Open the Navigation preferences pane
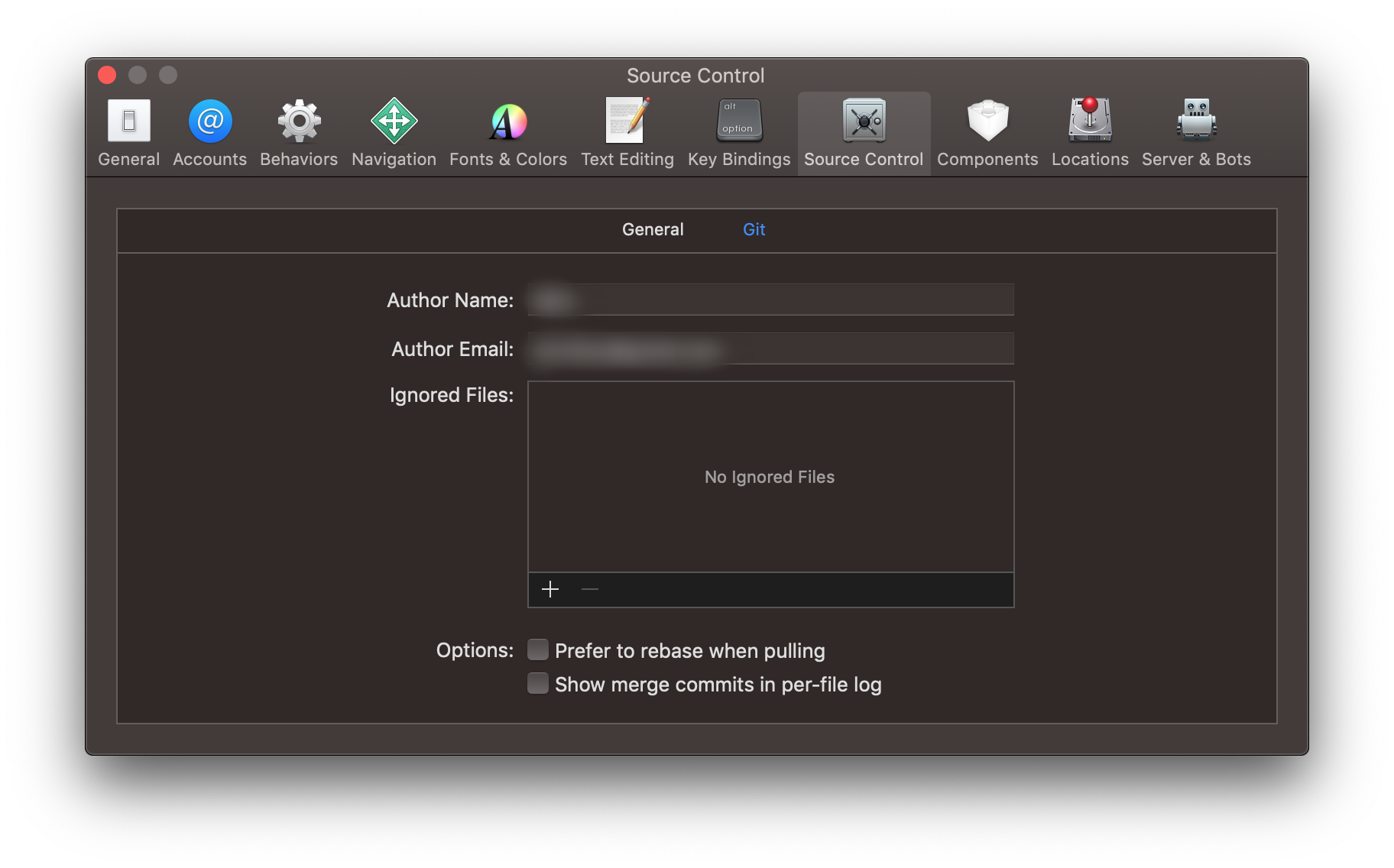 tap(394, 131)
